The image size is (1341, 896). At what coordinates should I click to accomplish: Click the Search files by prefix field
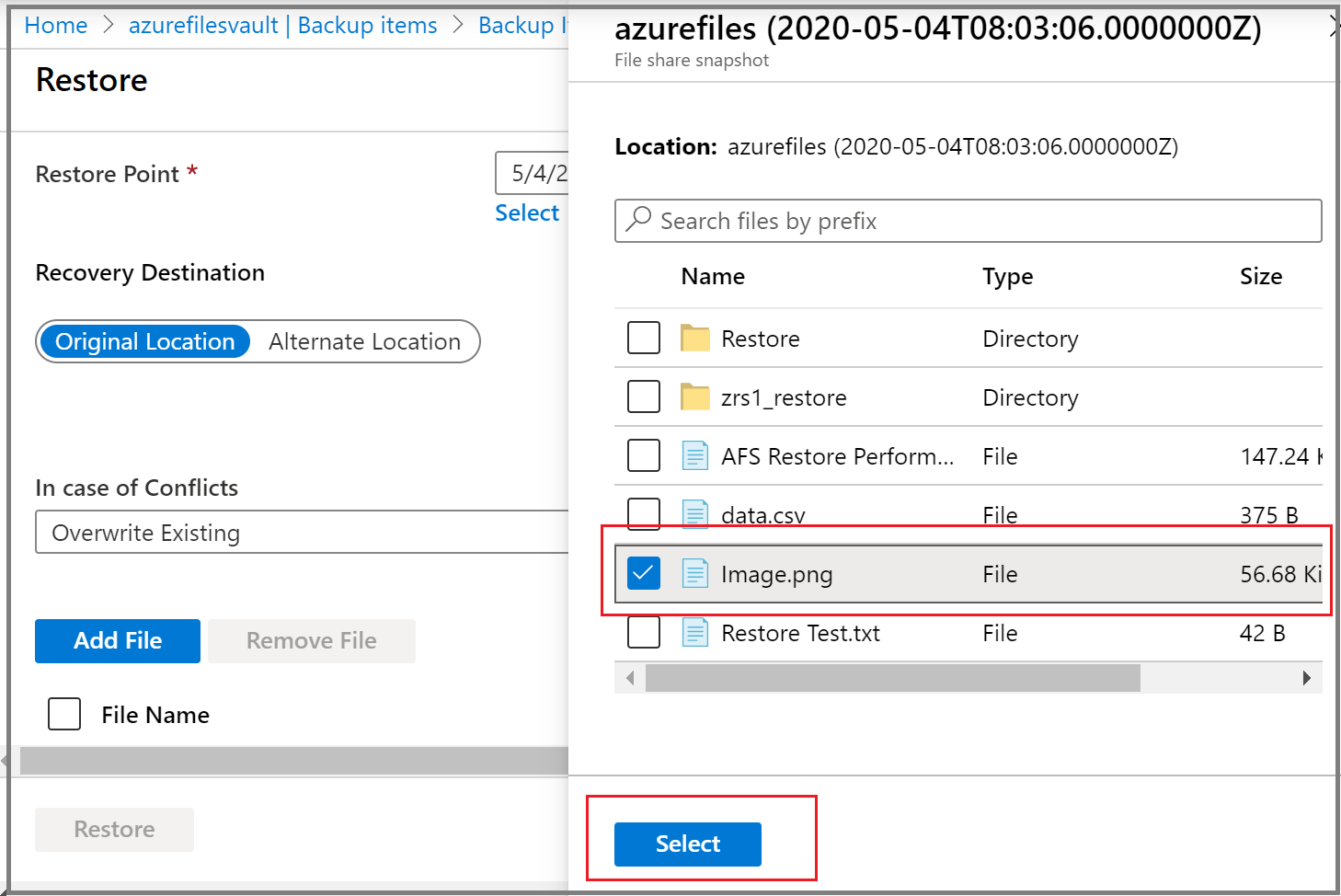pos(828,221)
